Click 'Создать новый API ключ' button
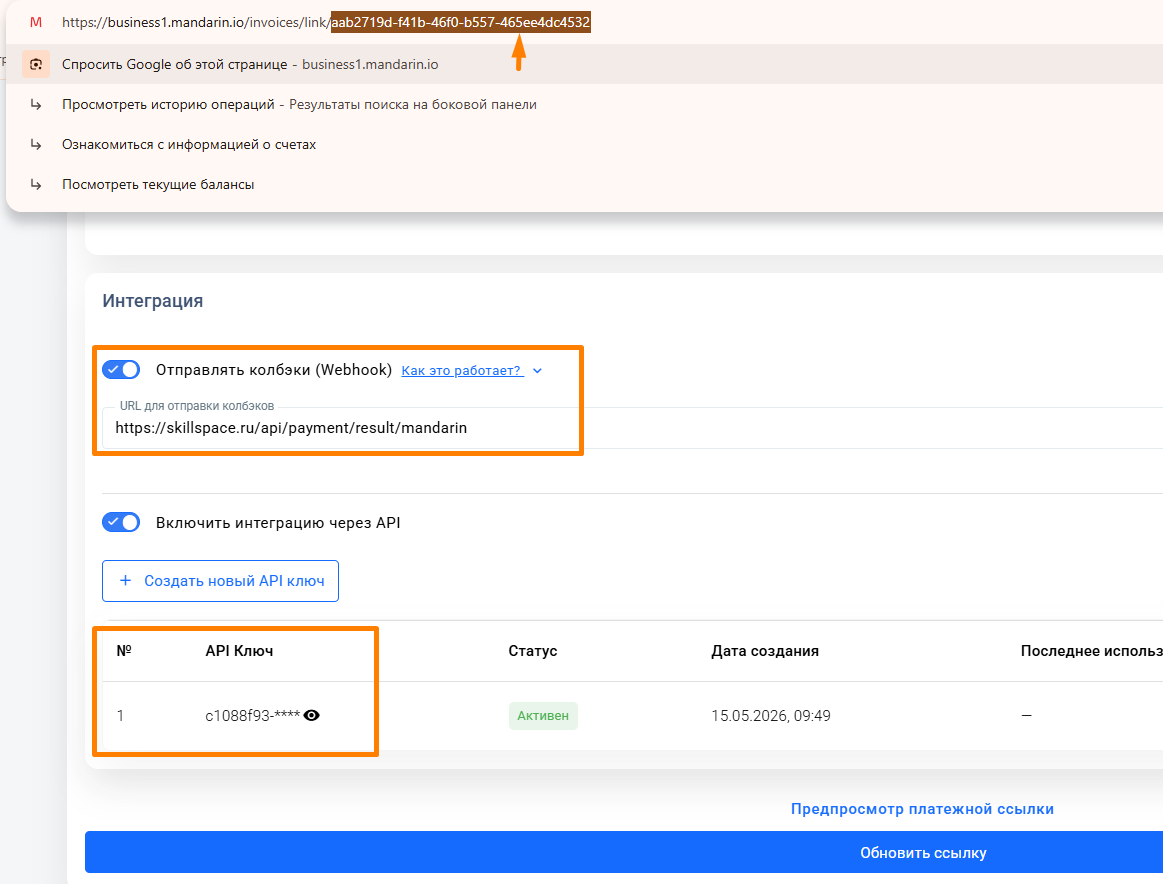1163x884 pixels. click(220, 581)
